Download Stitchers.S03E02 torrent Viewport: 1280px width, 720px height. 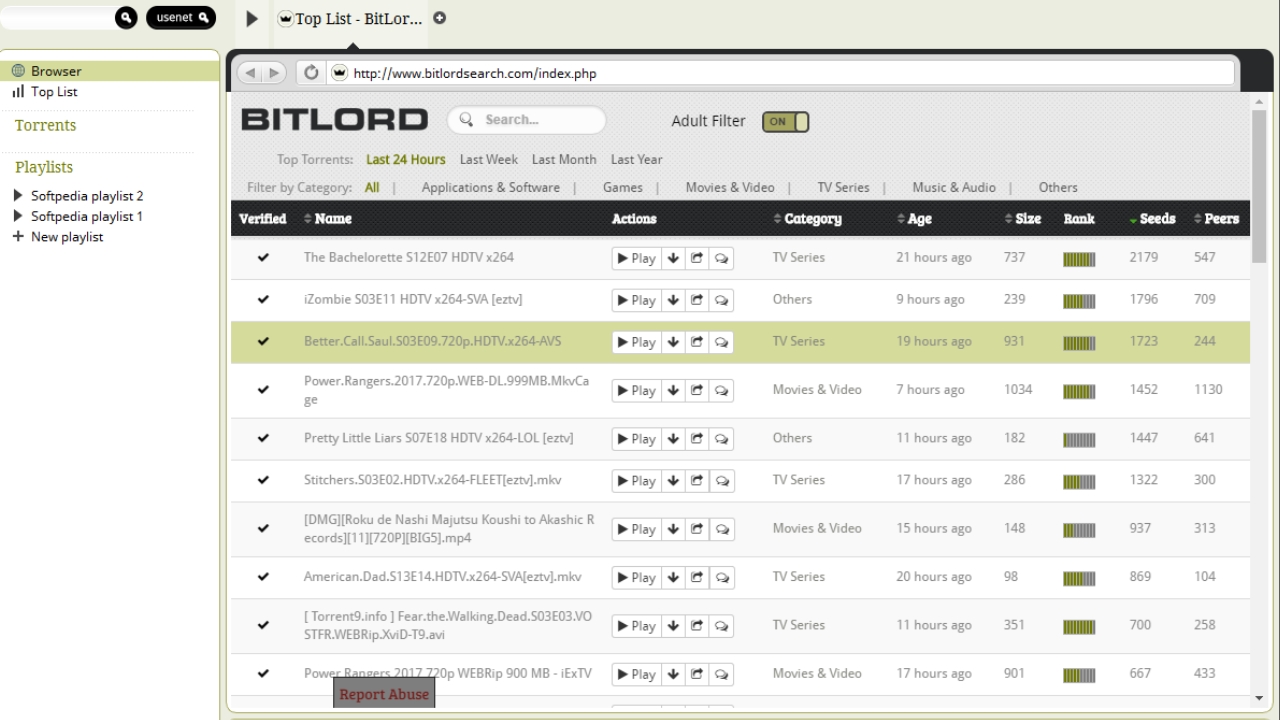673,481
